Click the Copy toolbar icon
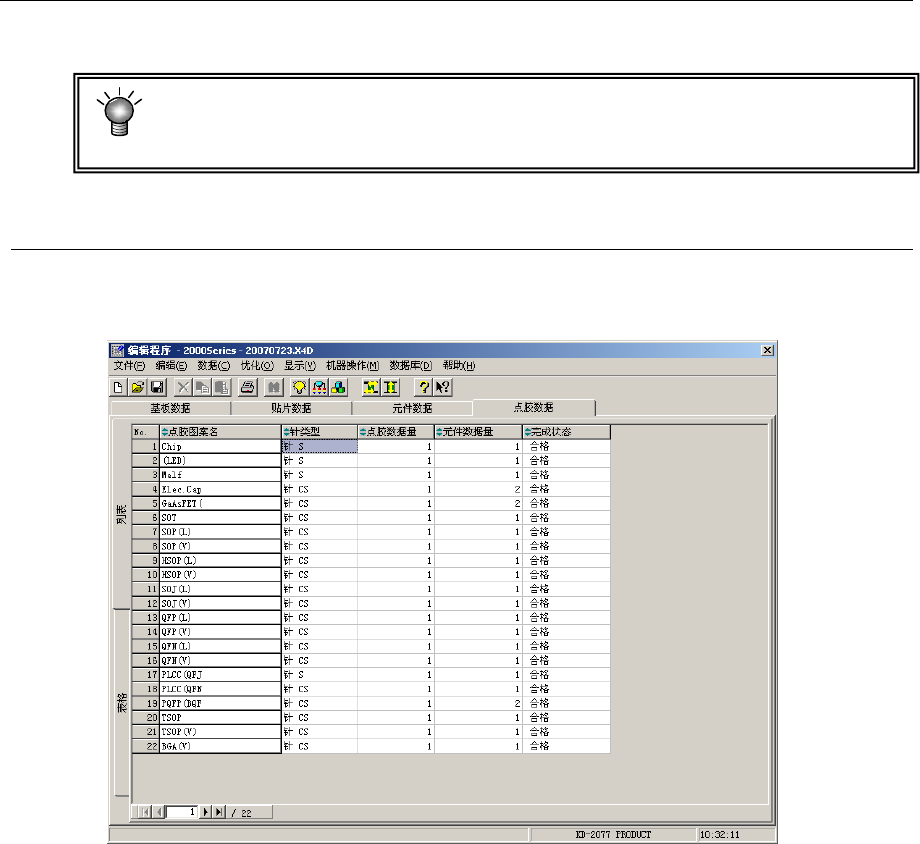The image size is (920, 844). (x=202, y=387)
